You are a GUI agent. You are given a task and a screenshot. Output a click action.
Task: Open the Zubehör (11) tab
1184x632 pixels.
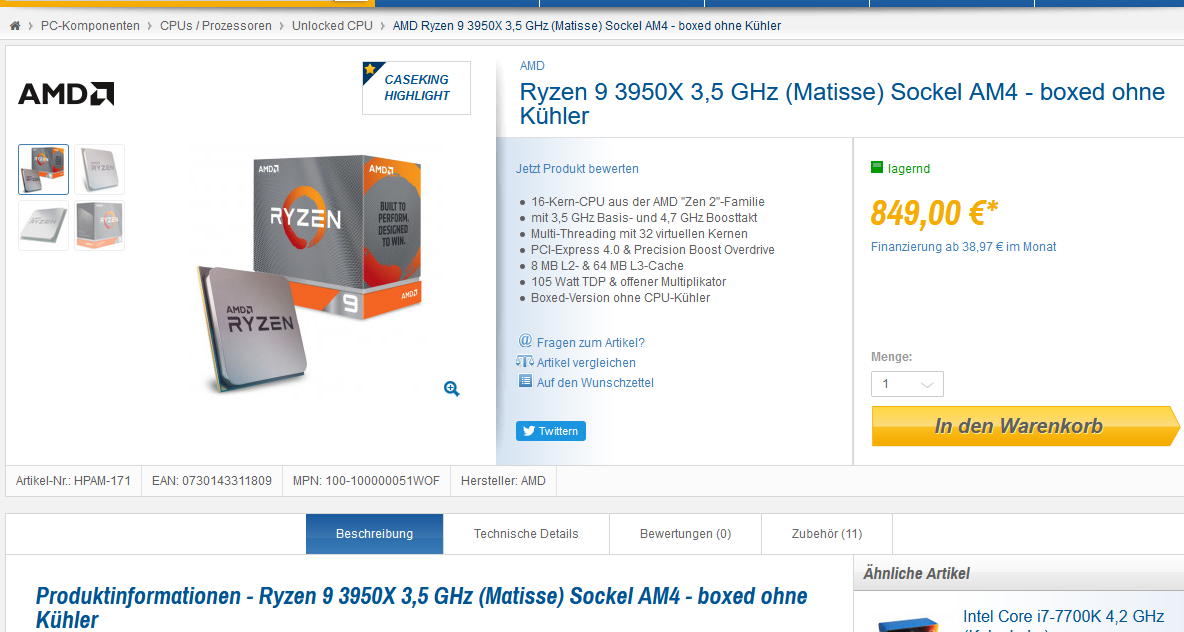click(x=827, y=534)
